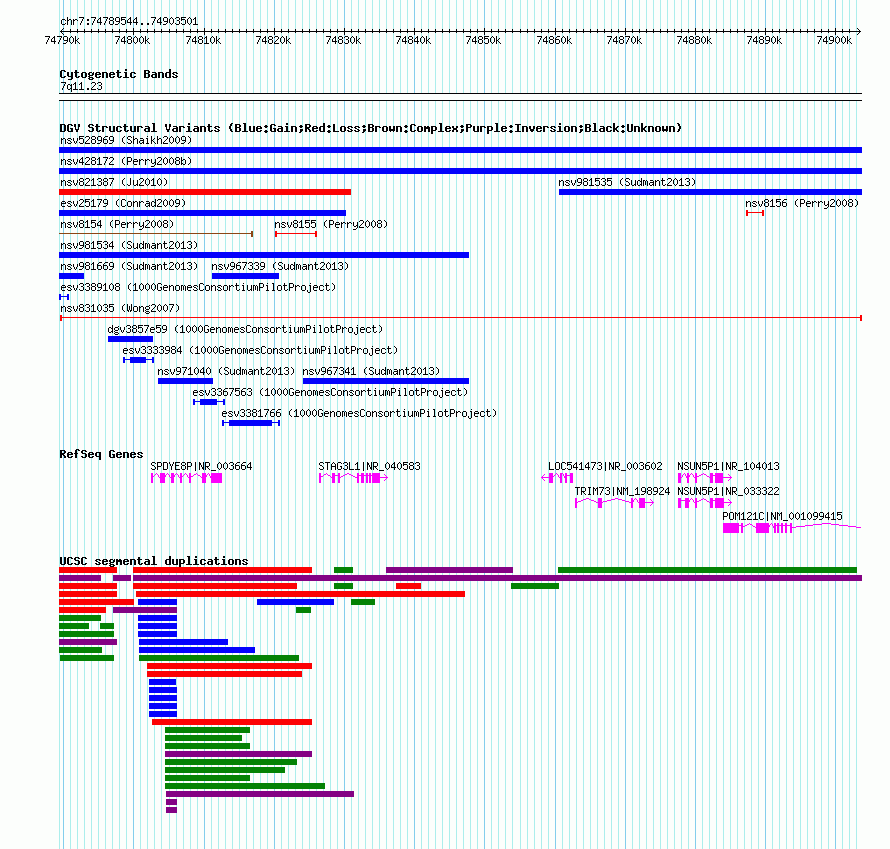Click the nsv967341 (Sudmant2013) label
This screenshot has width=890, height=849.
click(x=371, y=371)
